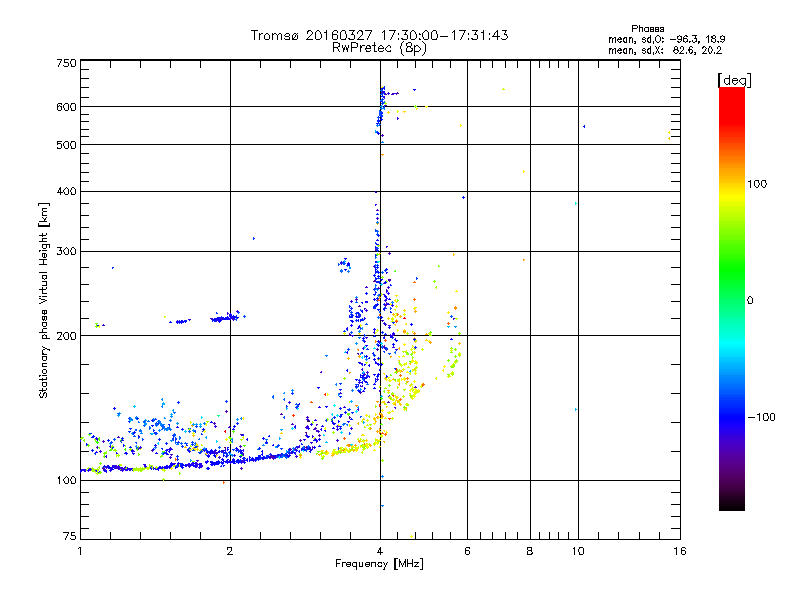Click the y-axis '75' tick label
Screen dimensions: 800x600
click(x=70, y=536)
